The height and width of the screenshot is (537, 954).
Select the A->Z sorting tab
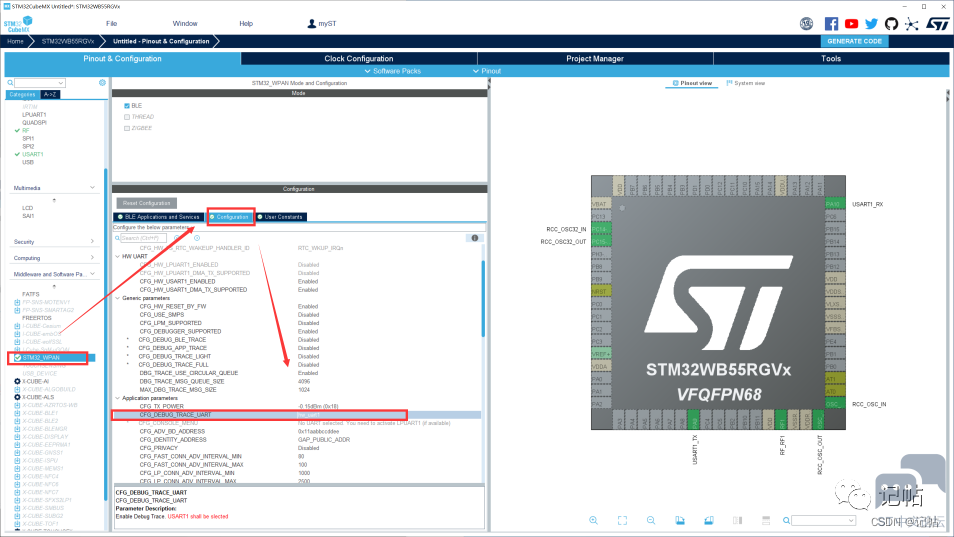pyautogui.click(x=50, y=95)
